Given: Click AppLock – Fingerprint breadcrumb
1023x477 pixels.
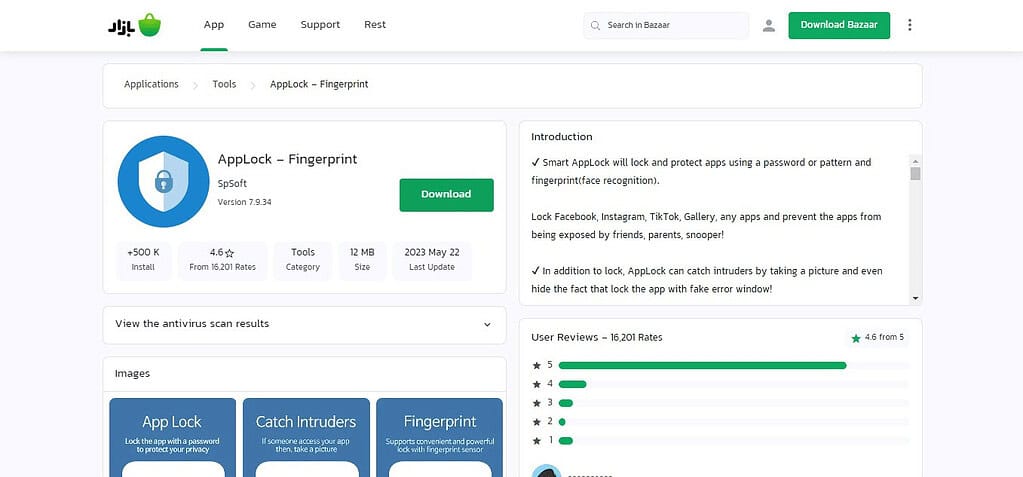Looking at the screenshot, I should pos(319,84).
